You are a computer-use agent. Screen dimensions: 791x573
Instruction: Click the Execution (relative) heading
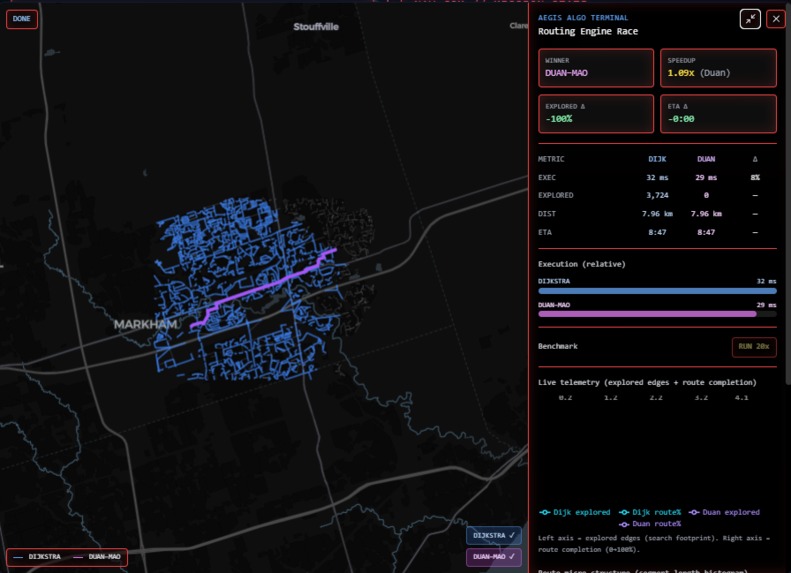582,264
